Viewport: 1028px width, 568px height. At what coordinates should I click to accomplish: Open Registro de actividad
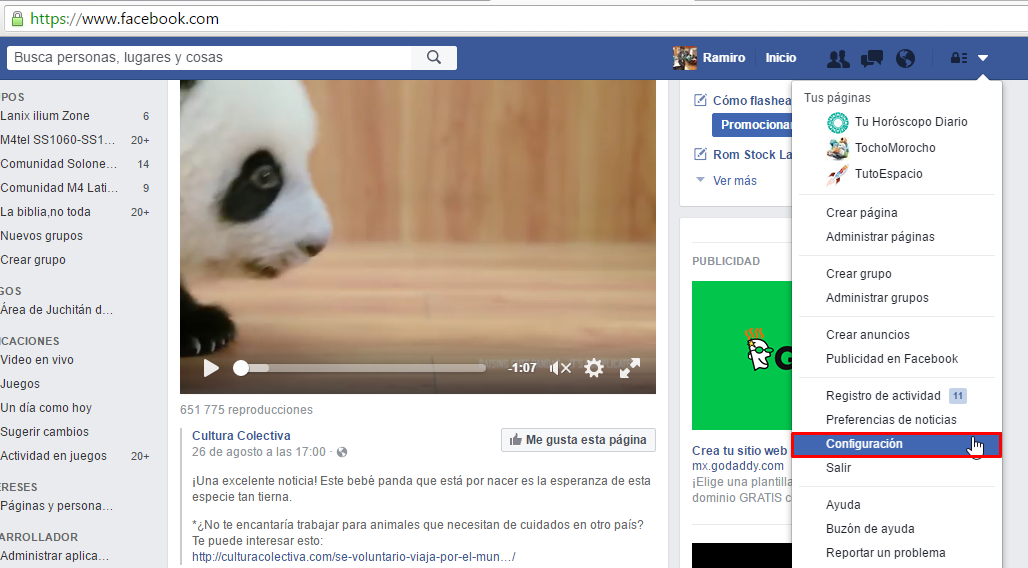[883, 396]
